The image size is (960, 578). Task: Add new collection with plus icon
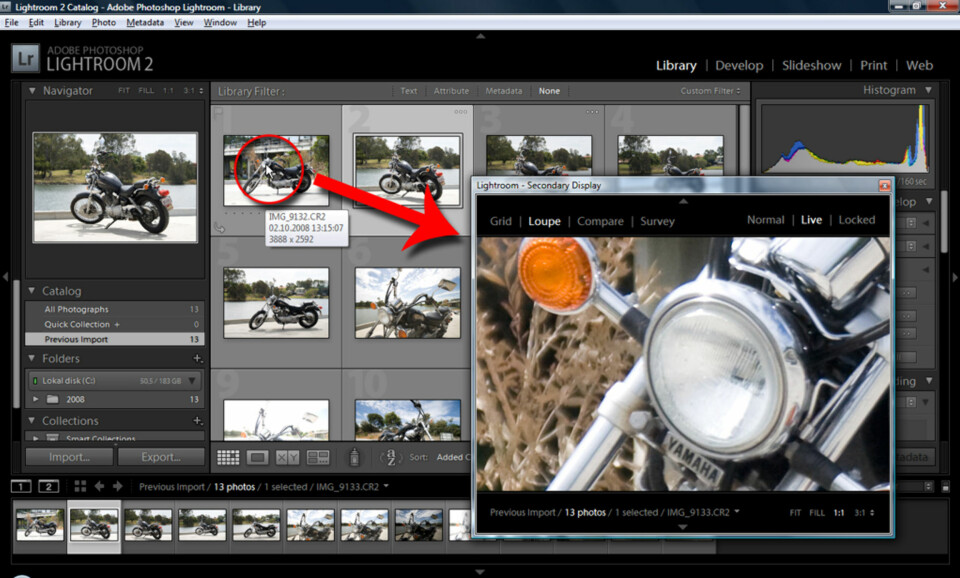[x=197, y=421]
